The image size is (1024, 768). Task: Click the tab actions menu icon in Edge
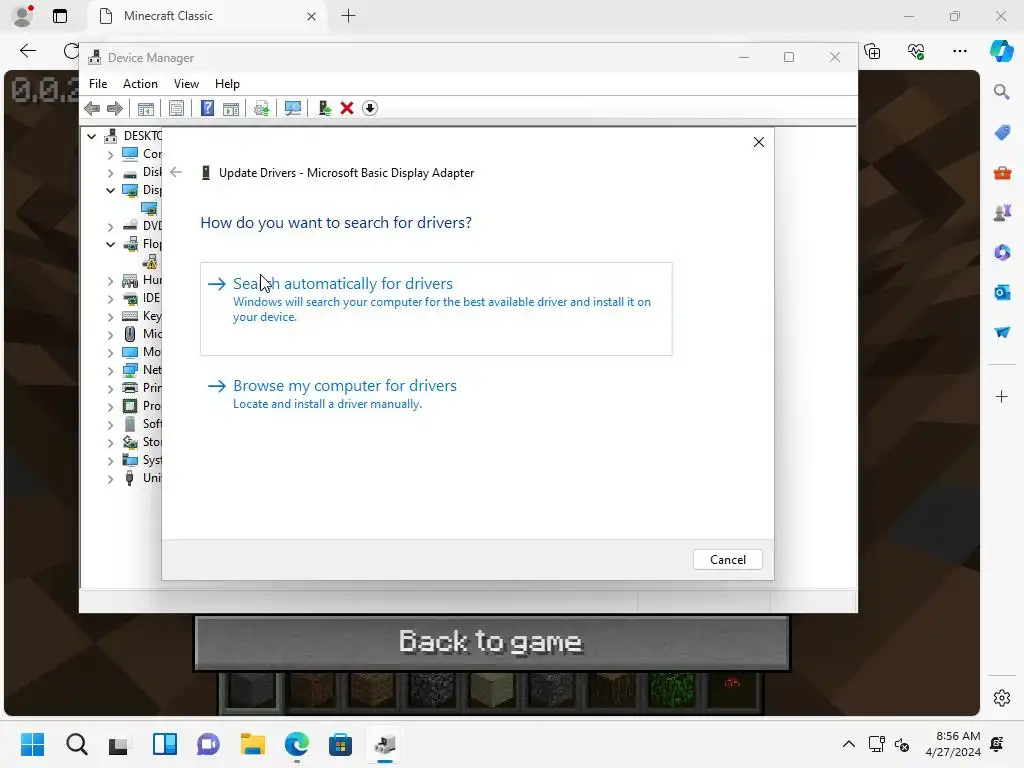pyautogui.click(x=60, y=16)
